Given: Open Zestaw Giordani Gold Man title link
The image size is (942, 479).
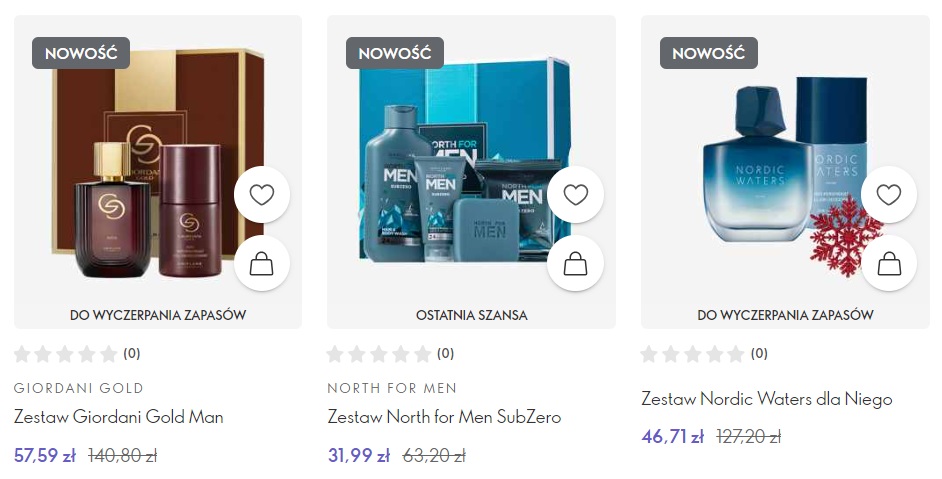Looking at the screenshot, I should [118, 416].
